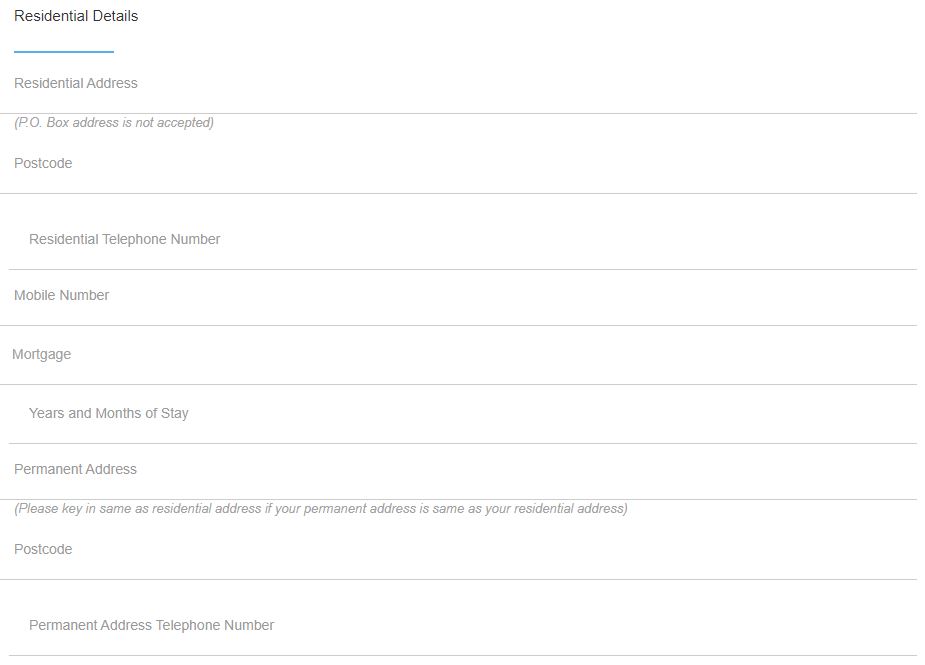This screenshot has width=925, height=665.
Task: Focus the Residential Telephone Number field
Action: tap(460, 240)
